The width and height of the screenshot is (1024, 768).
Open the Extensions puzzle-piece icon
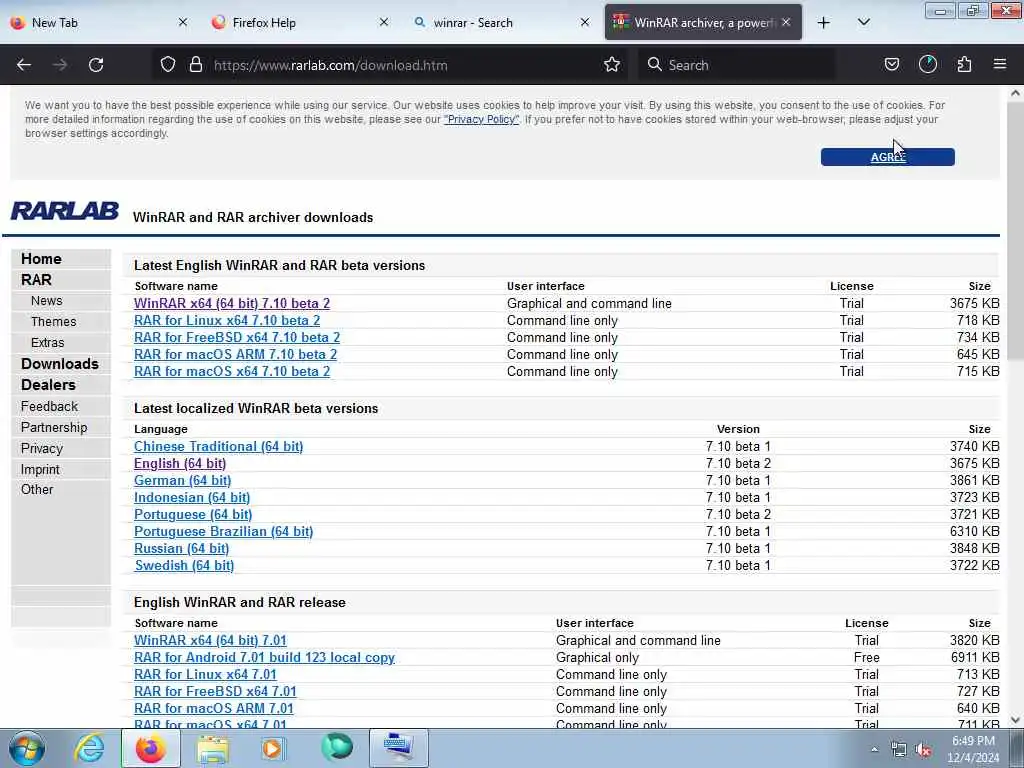pyautogui.click(x=964, y=65)
